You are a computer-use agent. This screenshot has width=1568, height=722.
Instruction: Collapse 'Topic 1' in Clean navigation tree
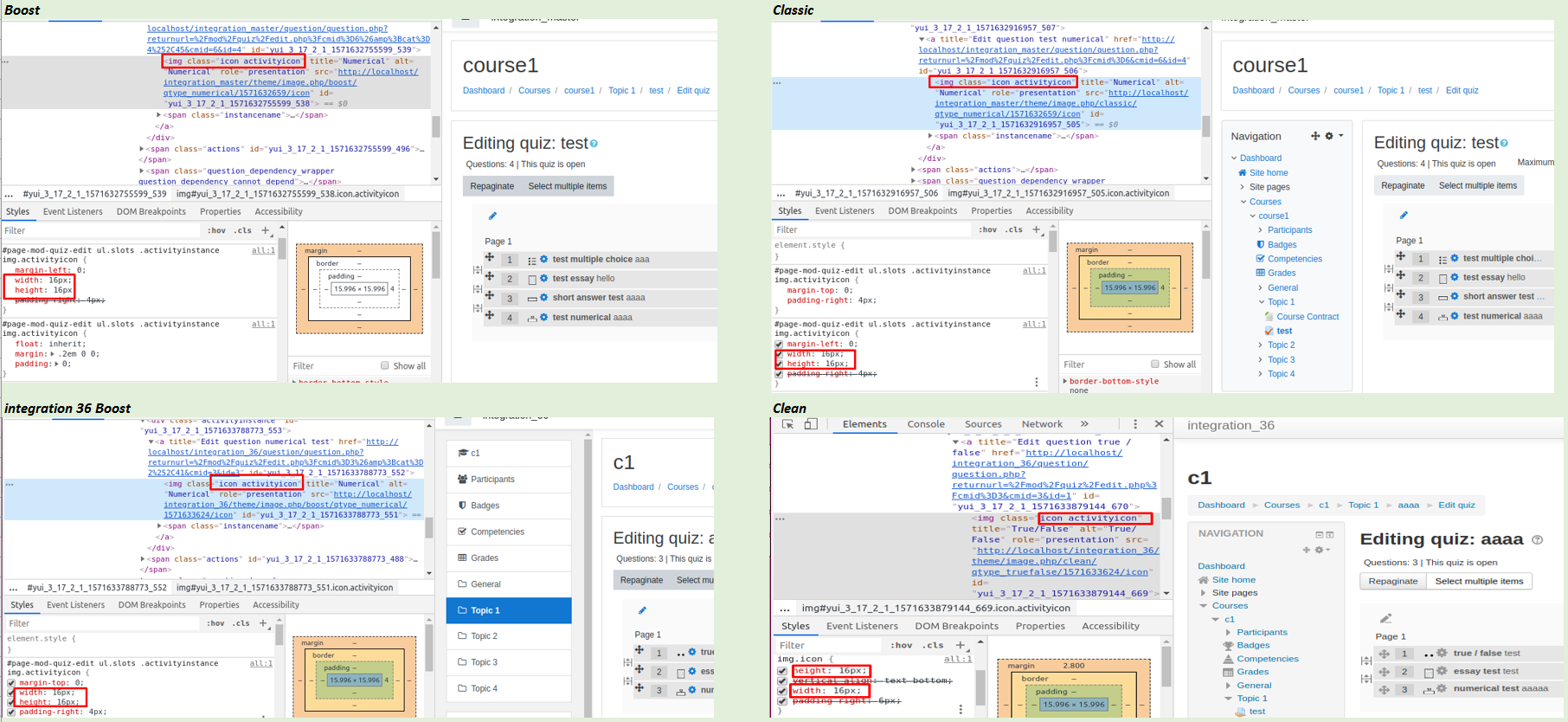coord(1228,699)
